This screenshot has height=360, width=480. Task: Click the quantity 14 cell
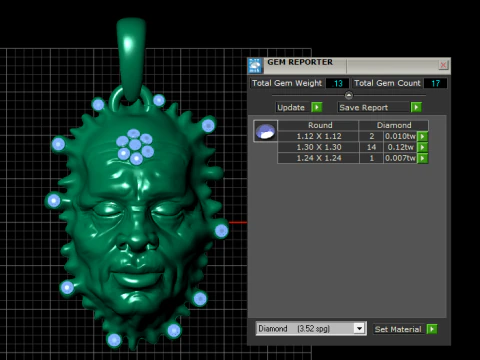[371, 147]
